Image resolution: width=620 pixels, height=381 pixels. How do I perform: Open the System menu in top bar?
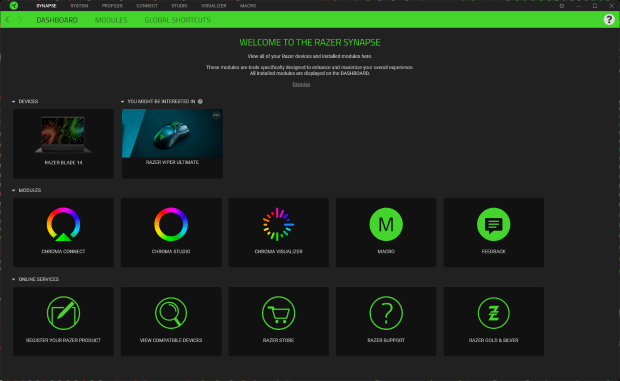click(x=79, y=6)
